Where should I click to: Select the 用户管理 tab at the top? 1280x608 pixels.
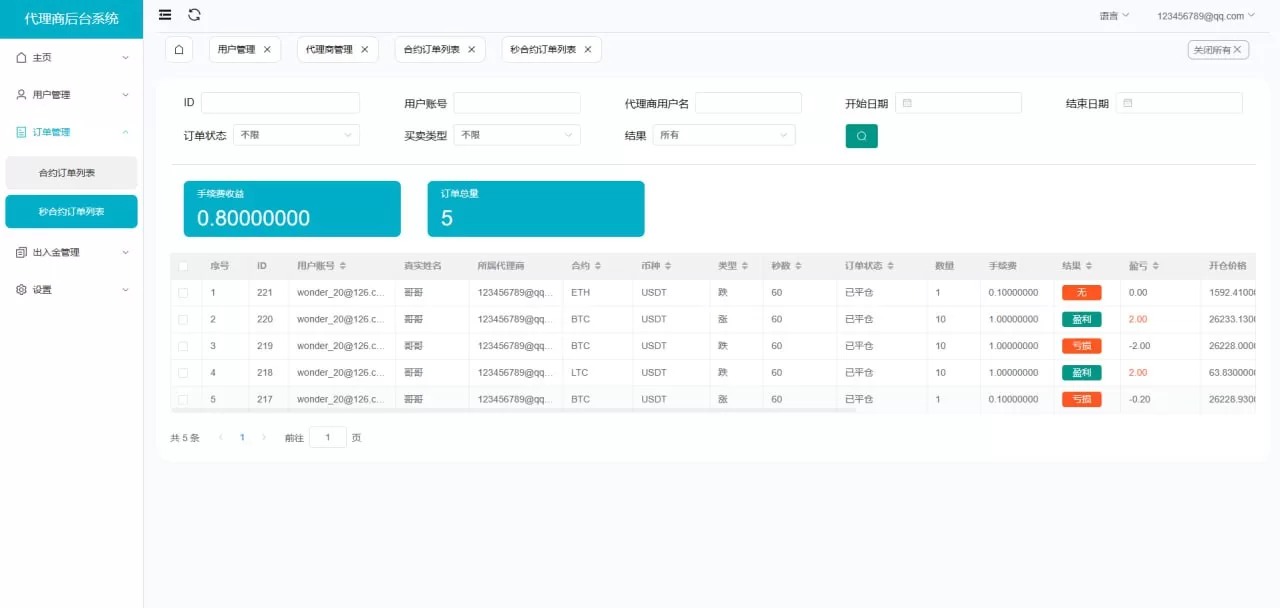tap(238, 48)
